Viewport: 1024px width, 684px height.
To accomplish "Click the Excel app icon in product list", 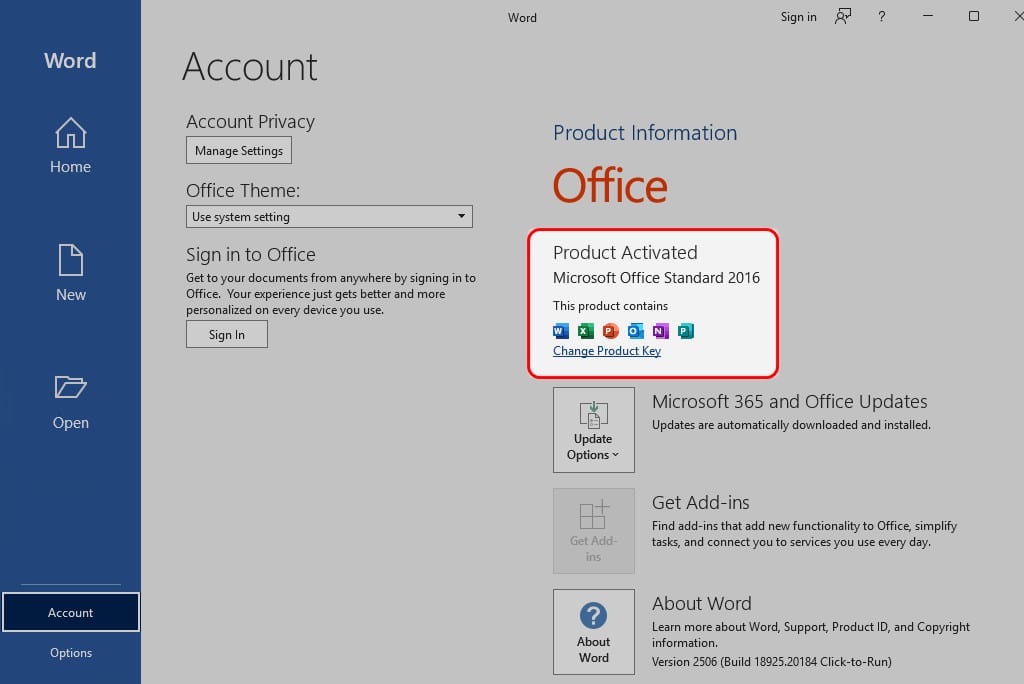I will click(585, 331).
